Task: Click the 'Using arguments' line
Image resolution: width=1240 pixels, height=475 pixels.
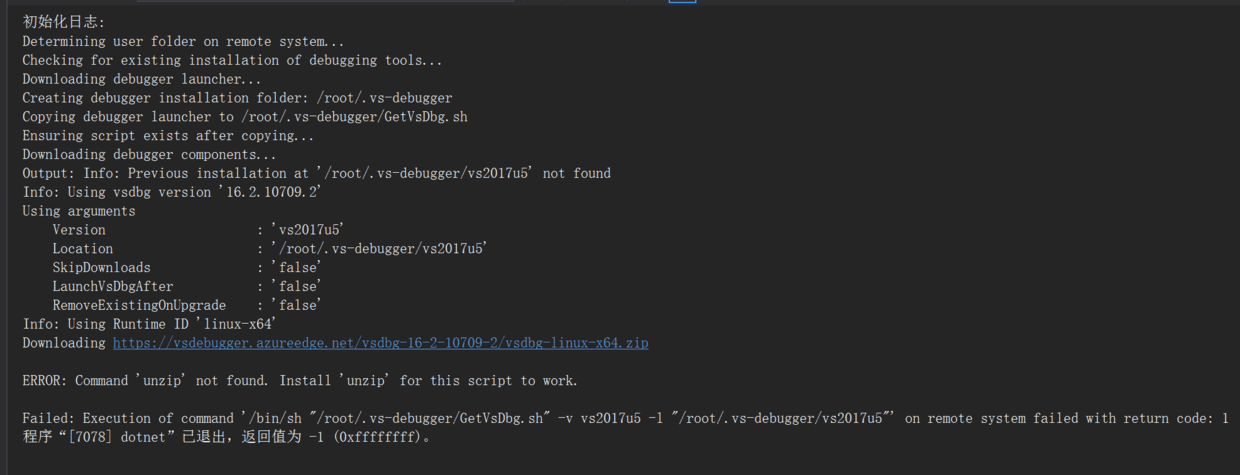Action: pyautogui.click(x=79, y=211)
